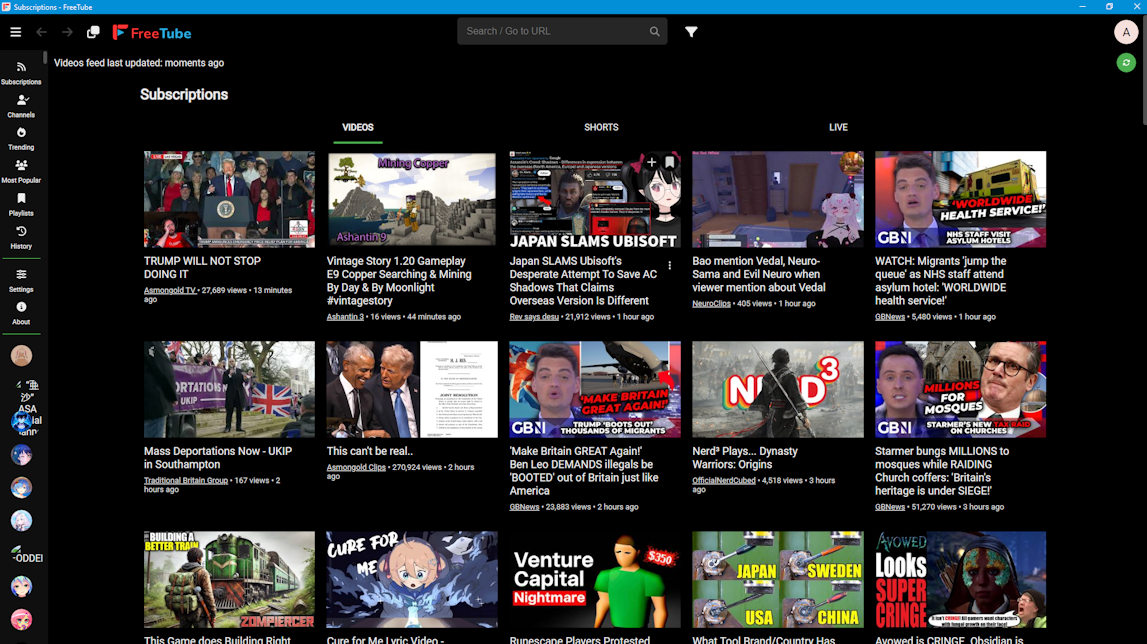Open Settings in the sidebar
Viewport: 1147px width, 644px height.
point(21,280)
